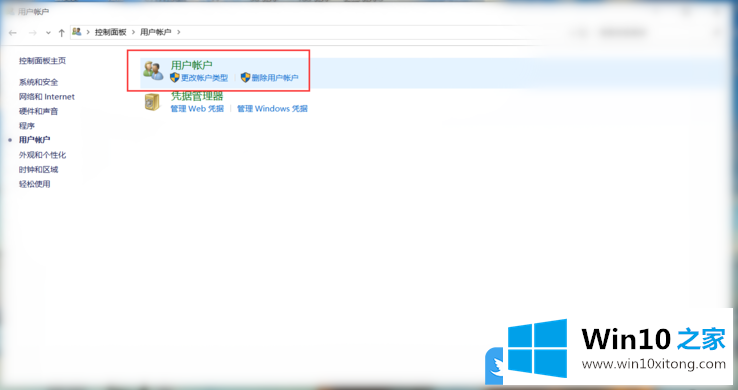Open 外观和个性化 category
This screenshot has width=738, height=390.
click(42, 155)
